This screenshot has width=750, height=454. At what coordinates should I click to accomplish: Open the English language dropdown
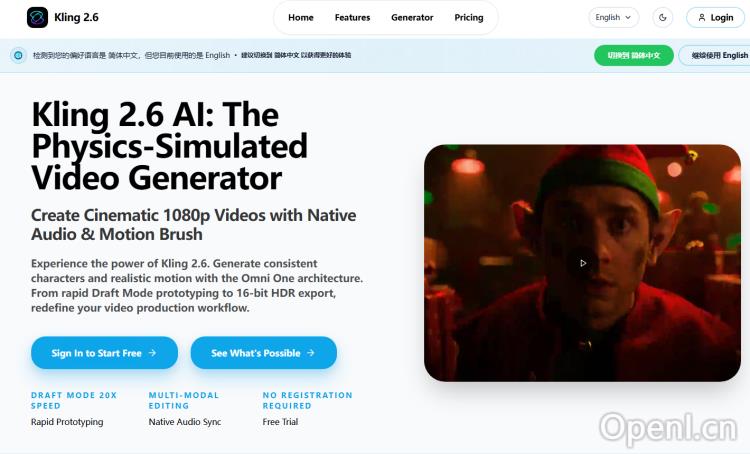click(613, 18)
